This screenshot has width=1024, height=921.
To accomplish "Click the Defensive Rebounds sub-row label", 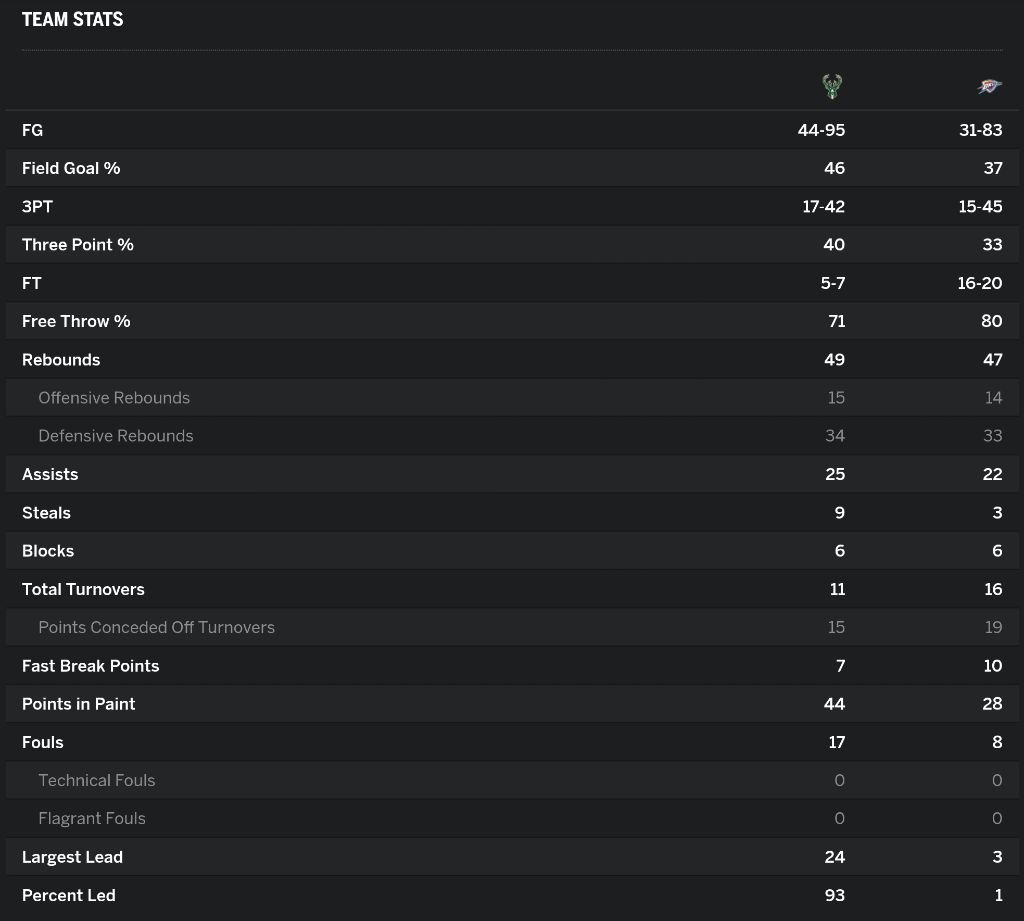I will point(116,436).
